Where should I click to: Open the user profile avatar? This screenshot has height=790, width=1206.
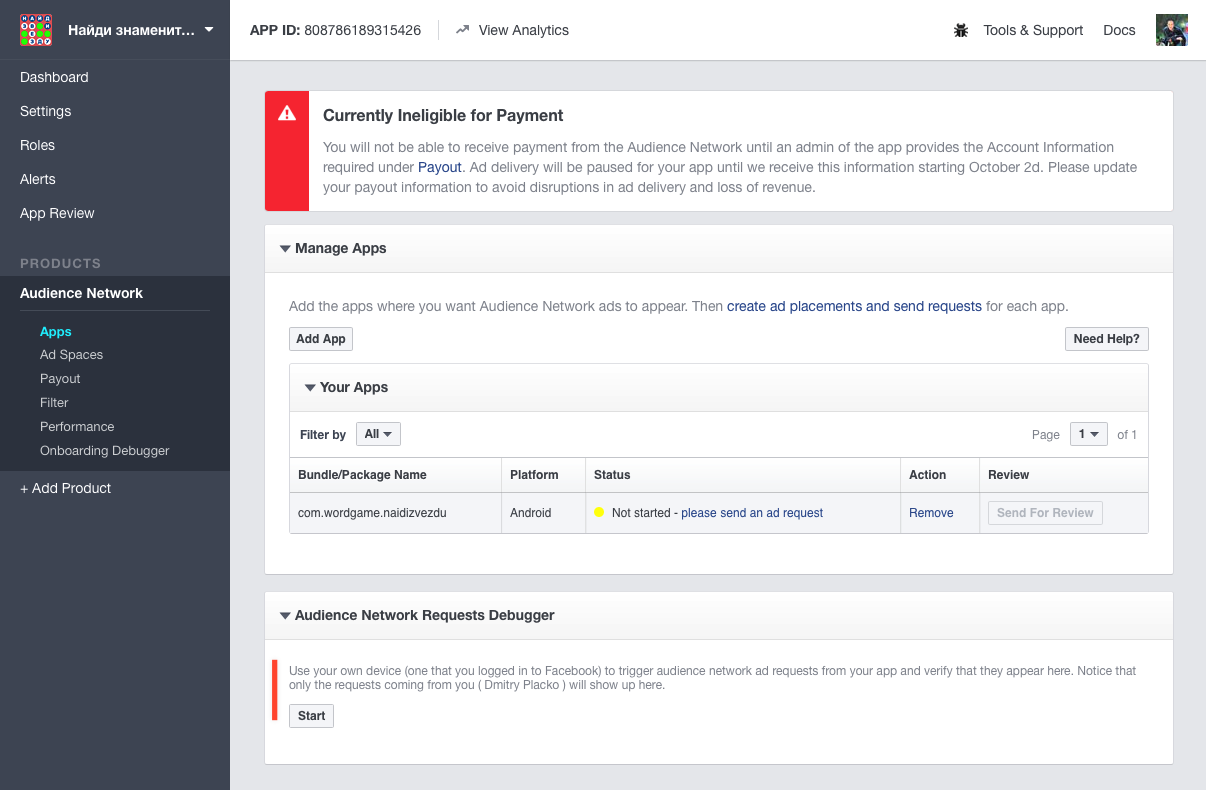pos(1172,30)
